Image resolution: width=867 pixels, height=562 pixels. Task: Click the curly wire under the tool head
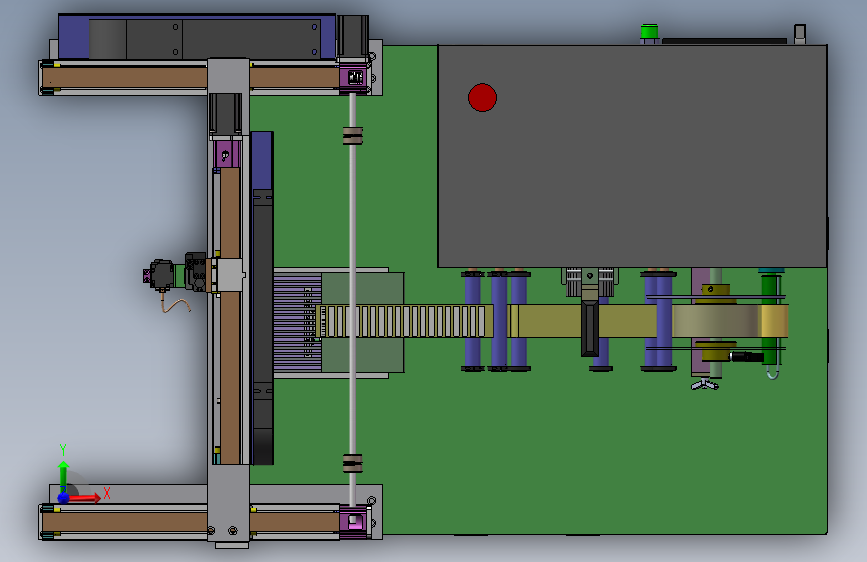[x=175, y=304]
